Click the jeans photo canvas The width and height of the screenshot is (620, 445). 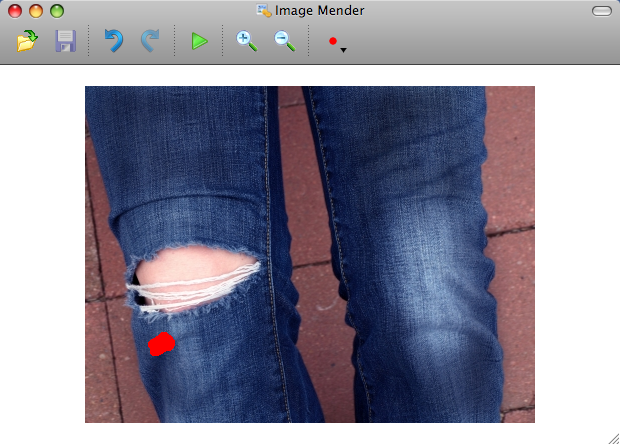[x=310, y=254]
